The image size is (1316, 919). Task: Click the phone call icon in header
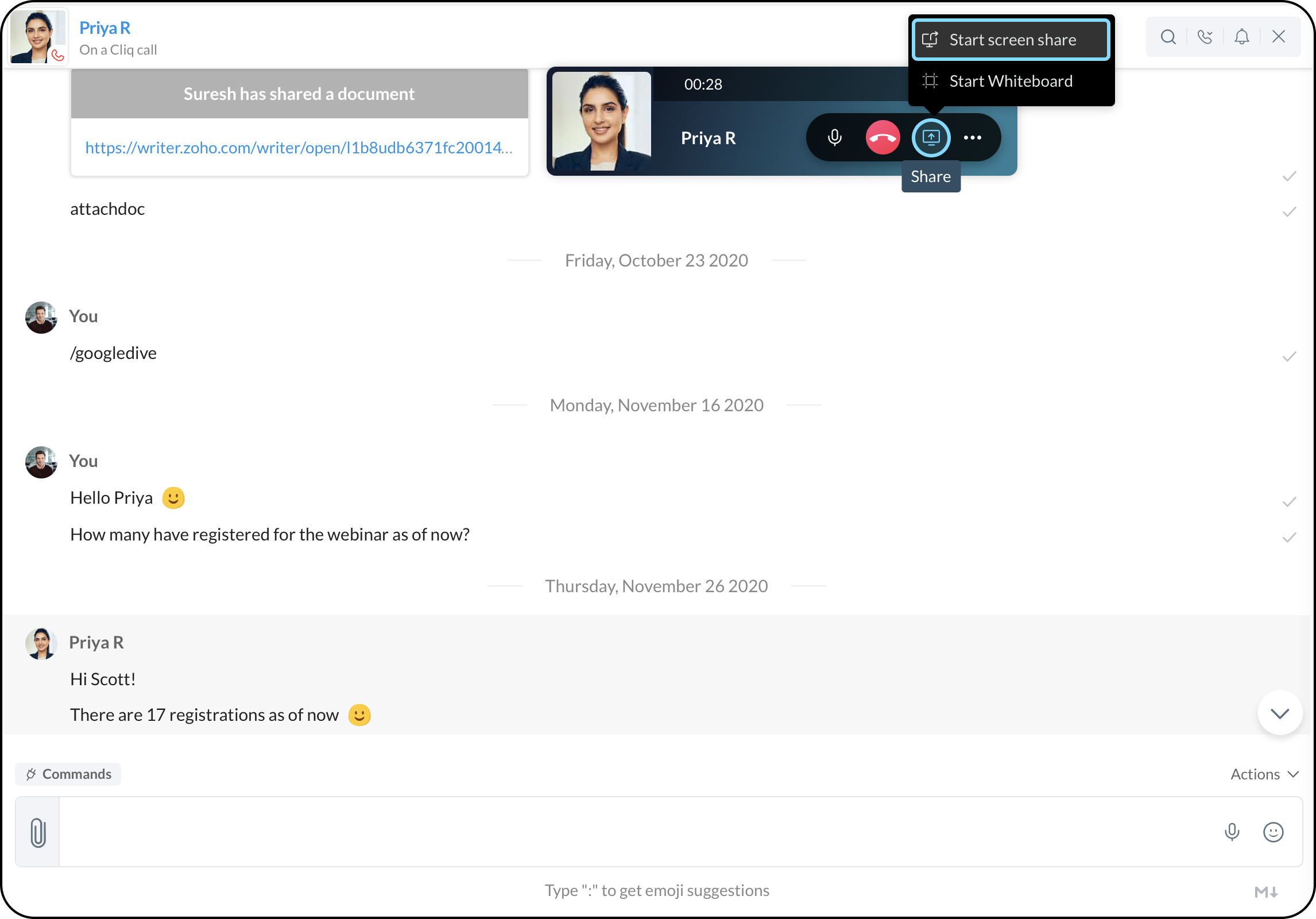coord(1205,37)
